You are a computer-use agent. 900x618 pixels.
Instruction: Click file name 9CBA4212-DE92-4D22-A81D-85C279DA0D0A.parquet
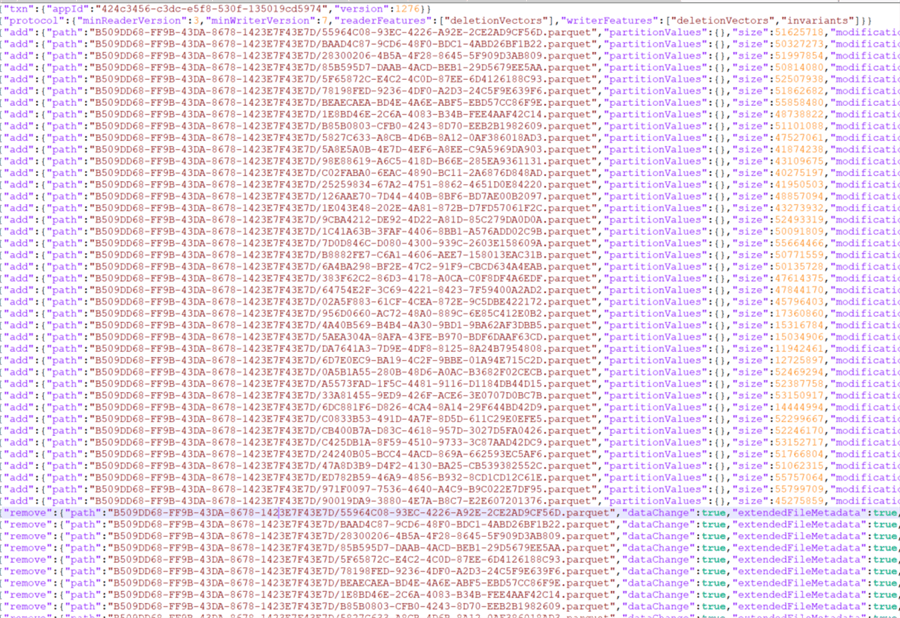pyautogui.click(x=456, y=220)
